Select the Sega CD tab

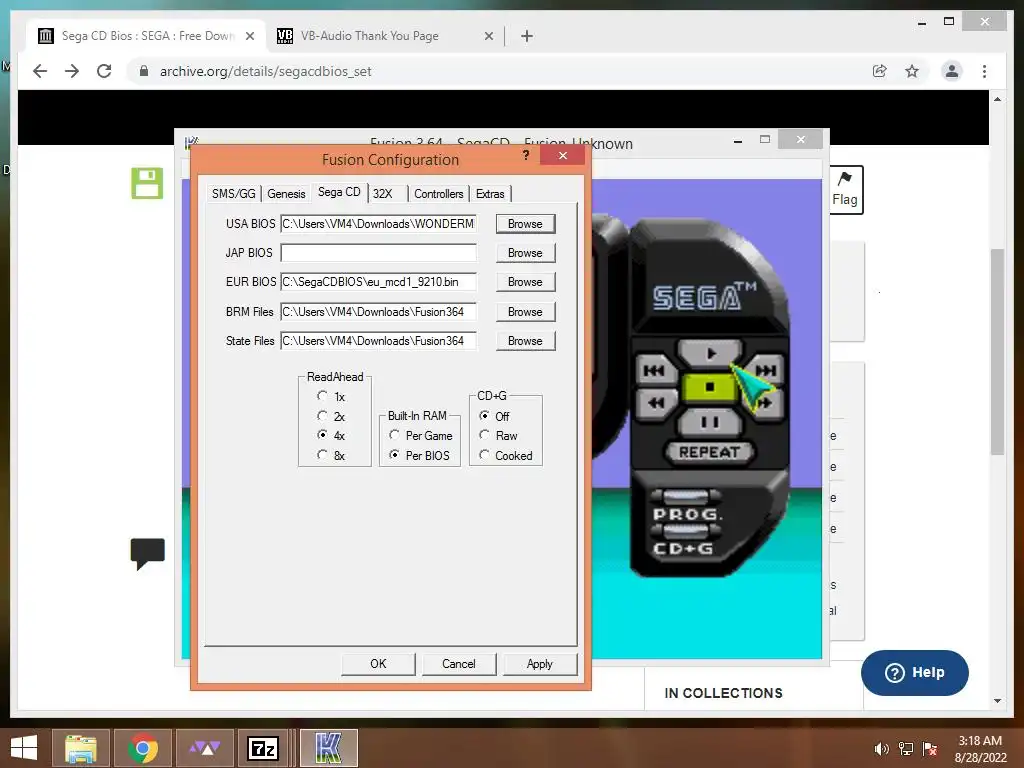pos(339,192)
